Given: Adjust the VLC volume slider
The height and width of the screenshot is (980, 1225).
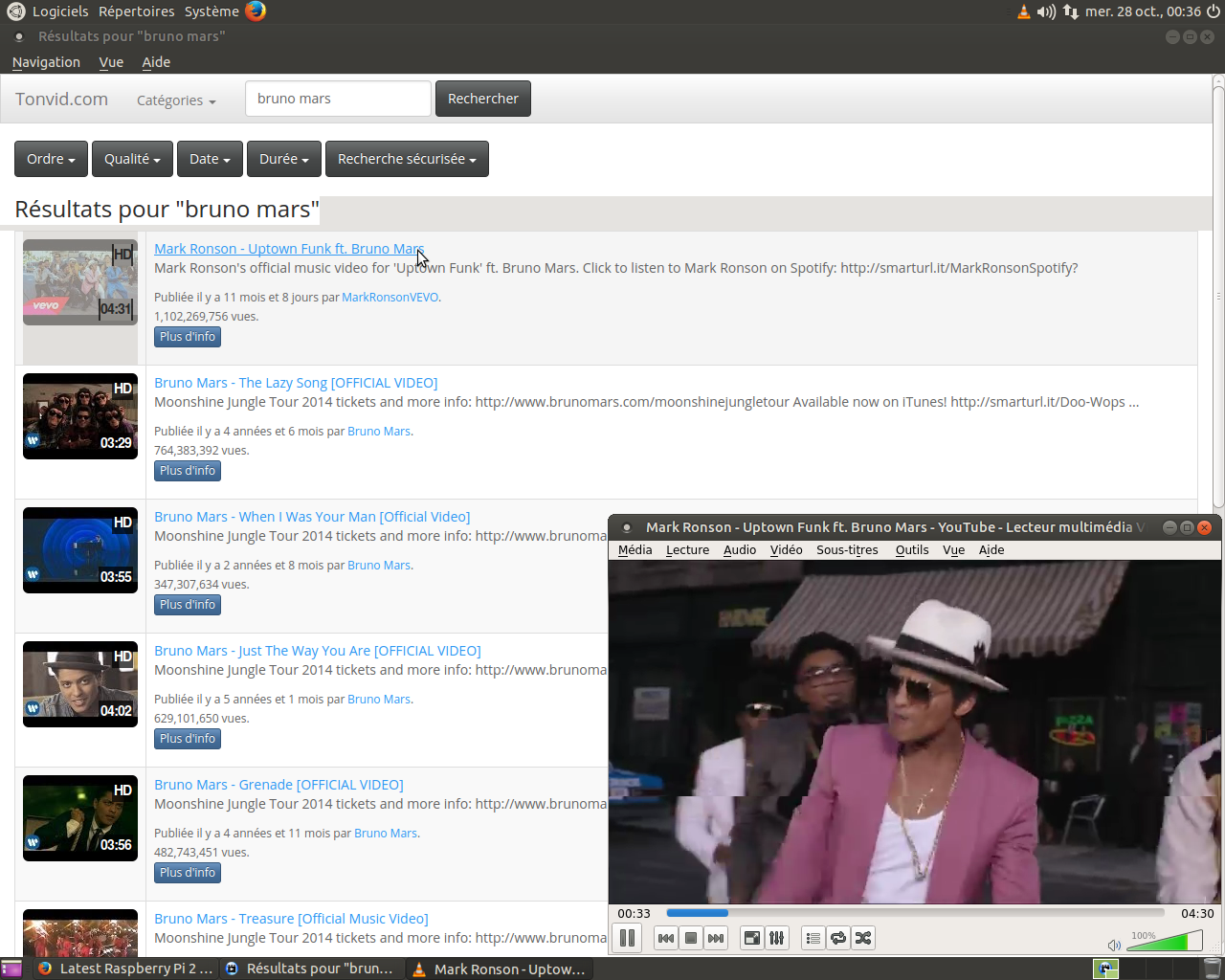Looking at the screenshot, I should (x=1164, y=943).
